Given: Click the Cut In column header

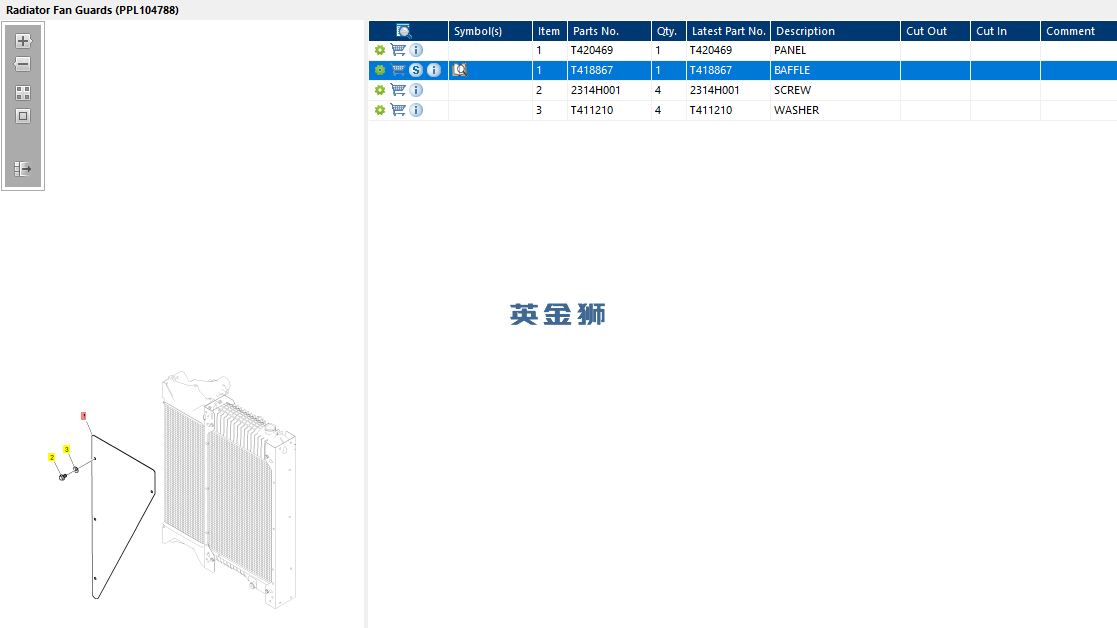Looking at the screenshot, I should (x=1005, y=31).
